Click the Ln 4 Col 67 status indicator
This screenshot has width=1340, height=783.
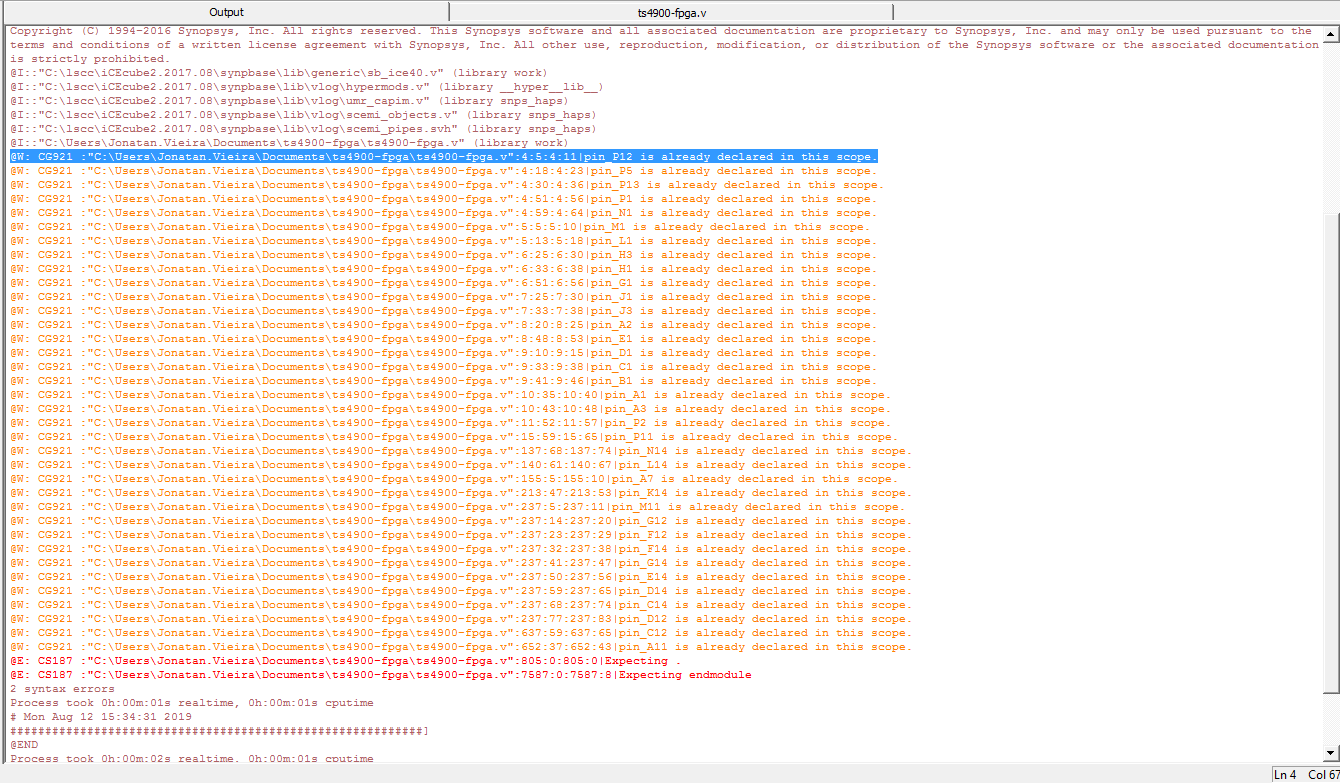point(1303,773)
